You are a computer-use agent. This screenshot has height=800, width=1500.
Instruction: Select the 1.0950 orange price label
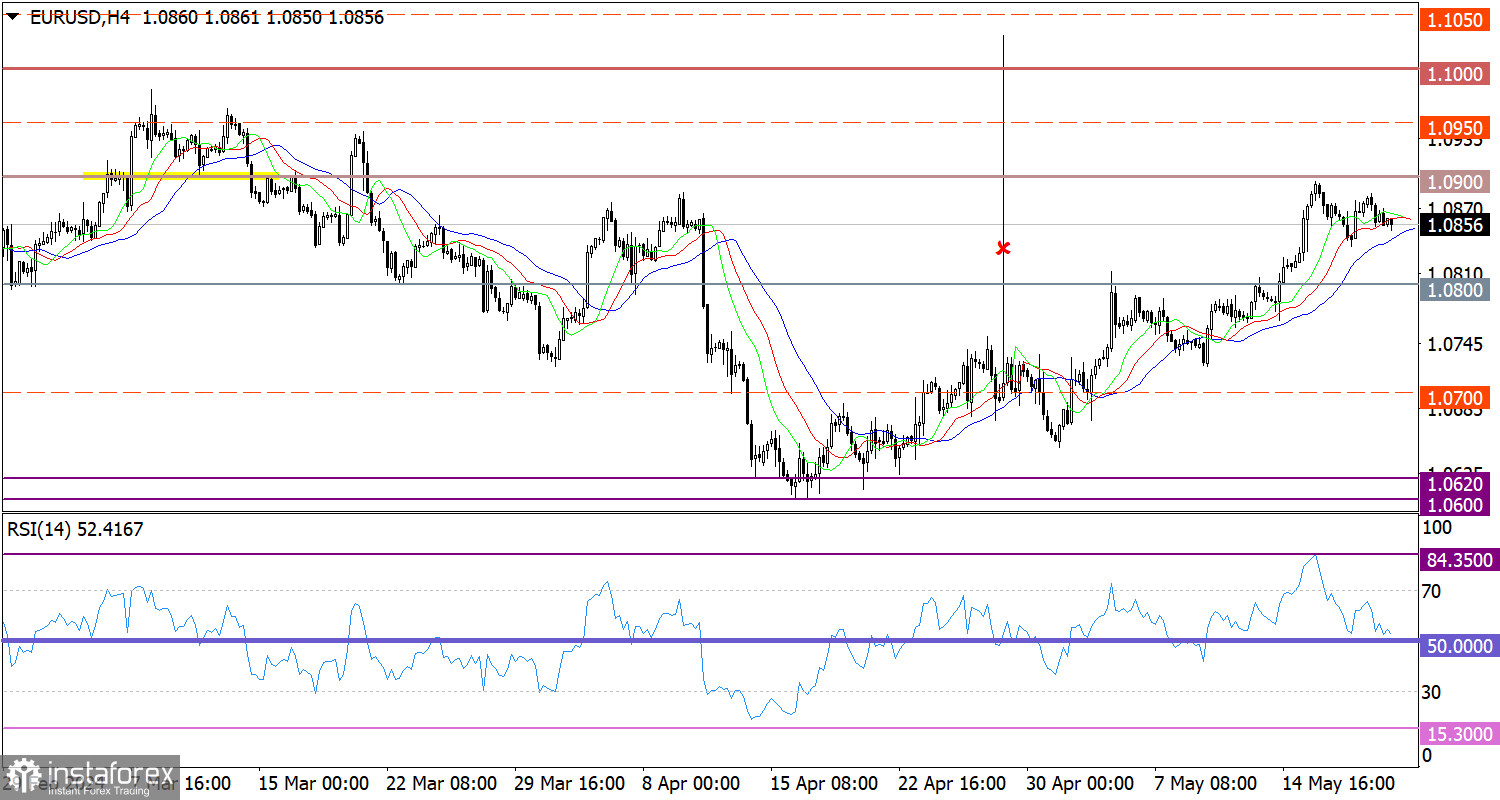coord(1454,128)
